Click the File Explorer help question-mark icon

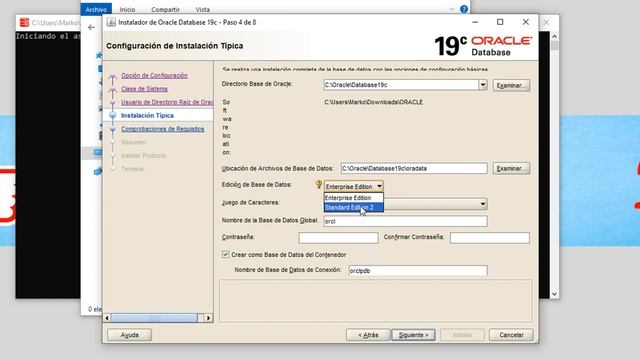pyautogui.click(x=464, y=9)
